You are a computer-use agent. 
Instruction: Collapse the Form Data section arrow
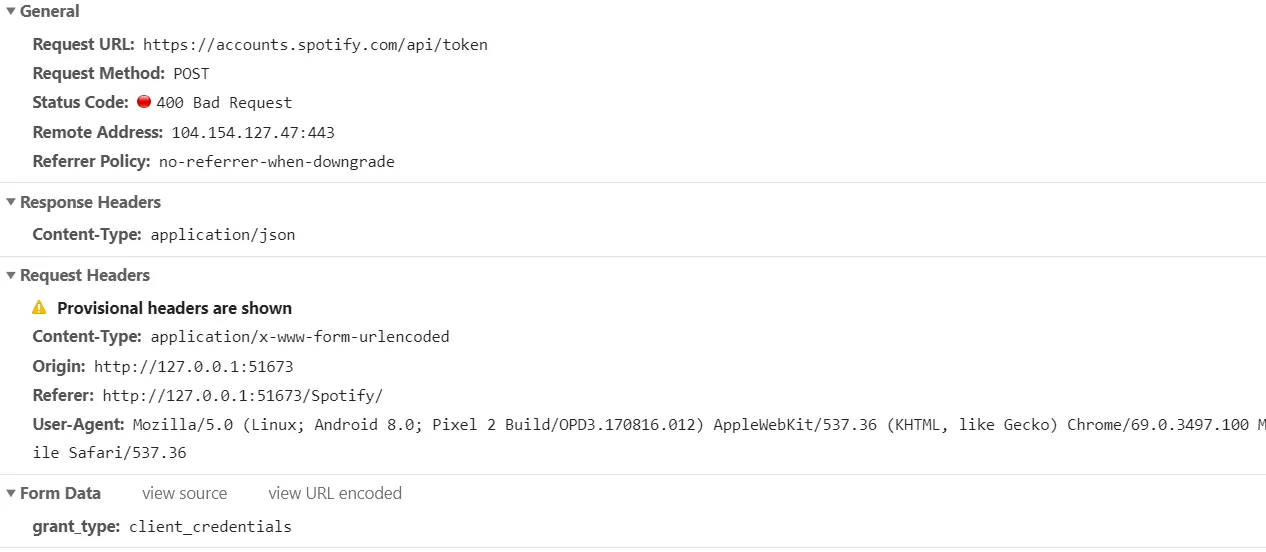pos(11,494)
